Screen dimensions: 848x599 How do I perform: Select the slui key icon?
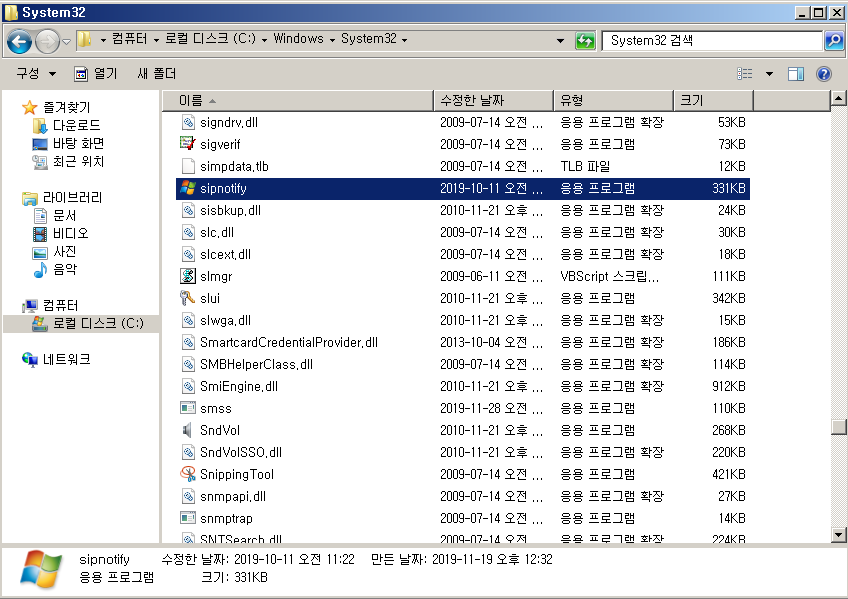(x=188, y=298)
